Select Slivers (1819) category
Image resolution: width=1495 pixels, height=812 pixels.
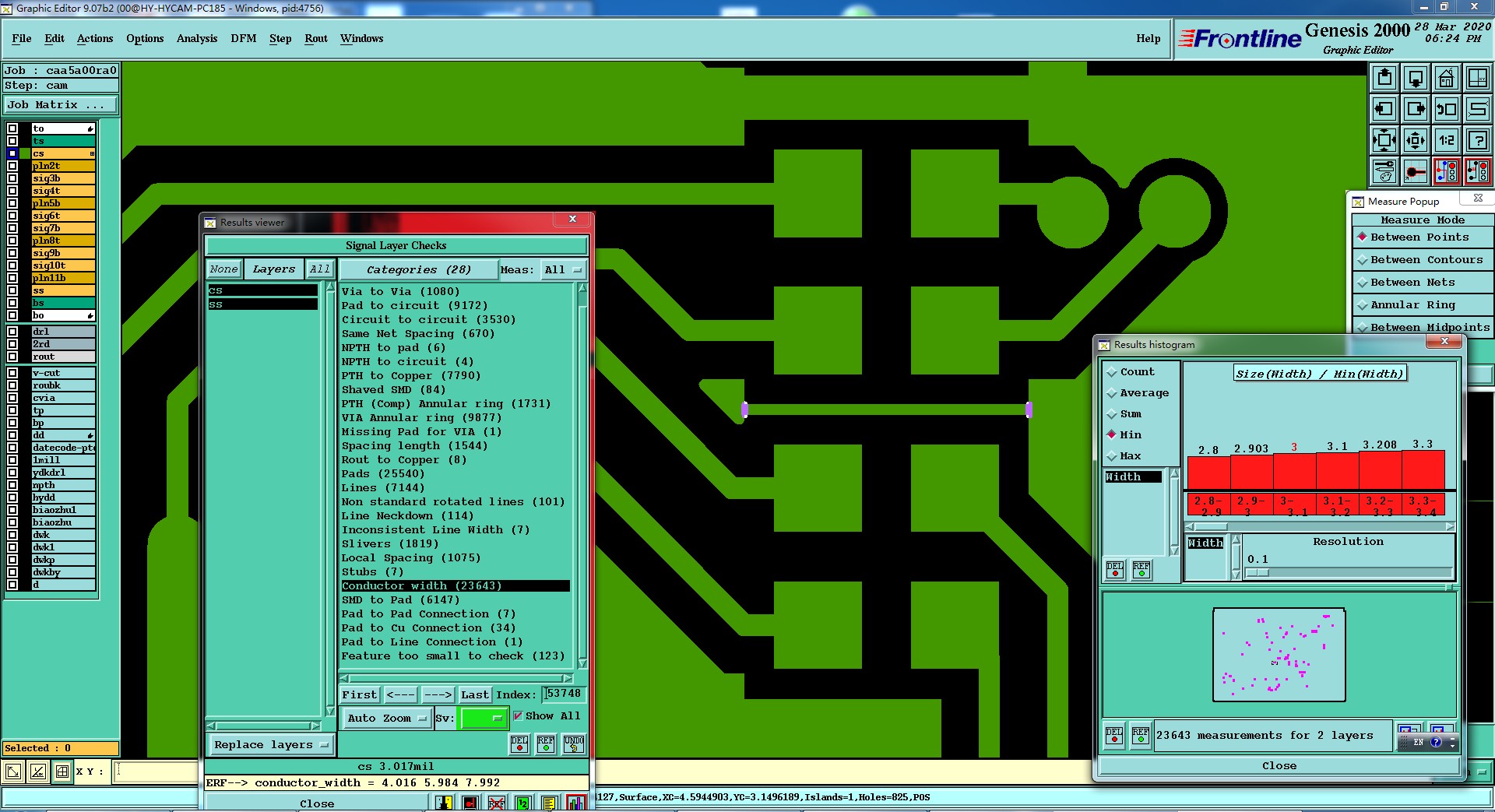389,543
